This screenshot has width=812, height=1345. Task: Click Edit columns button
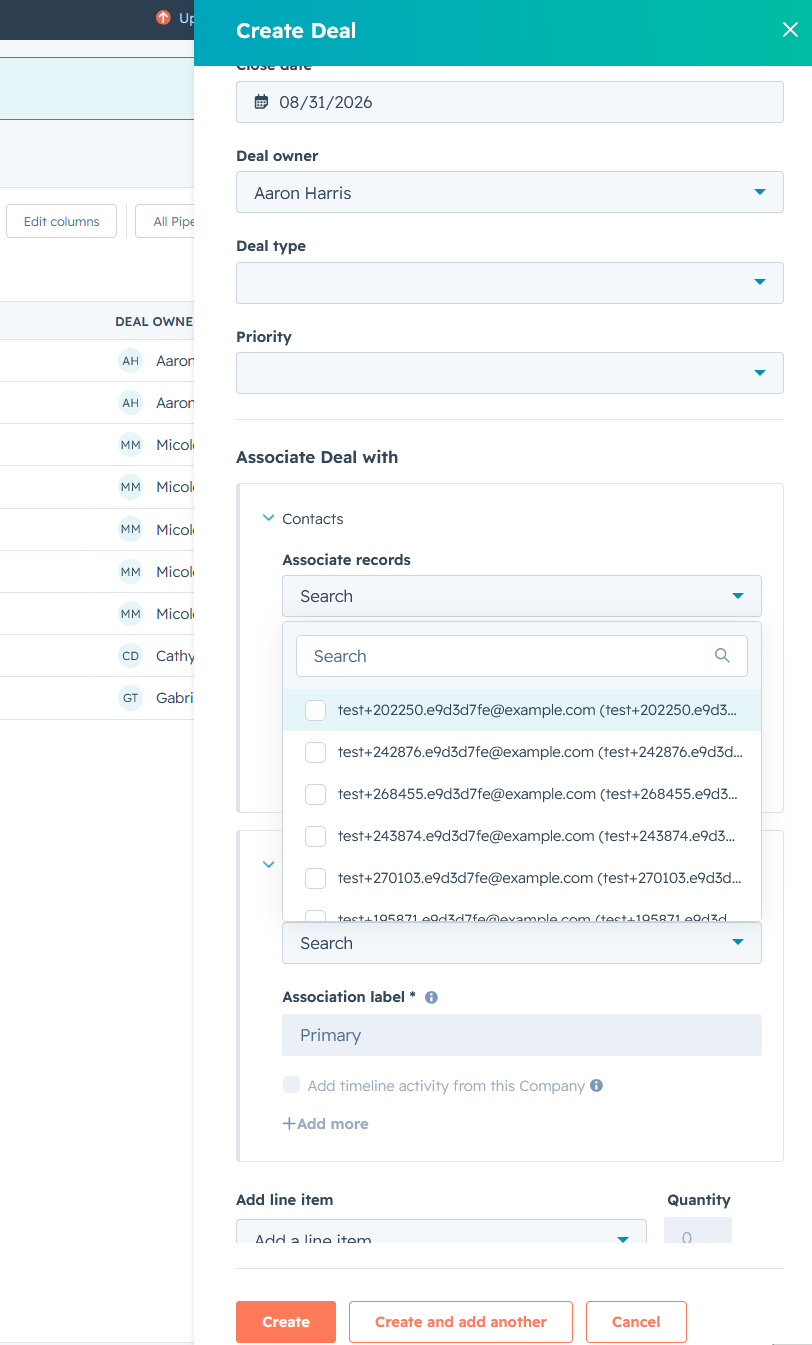tap(62, 221)
